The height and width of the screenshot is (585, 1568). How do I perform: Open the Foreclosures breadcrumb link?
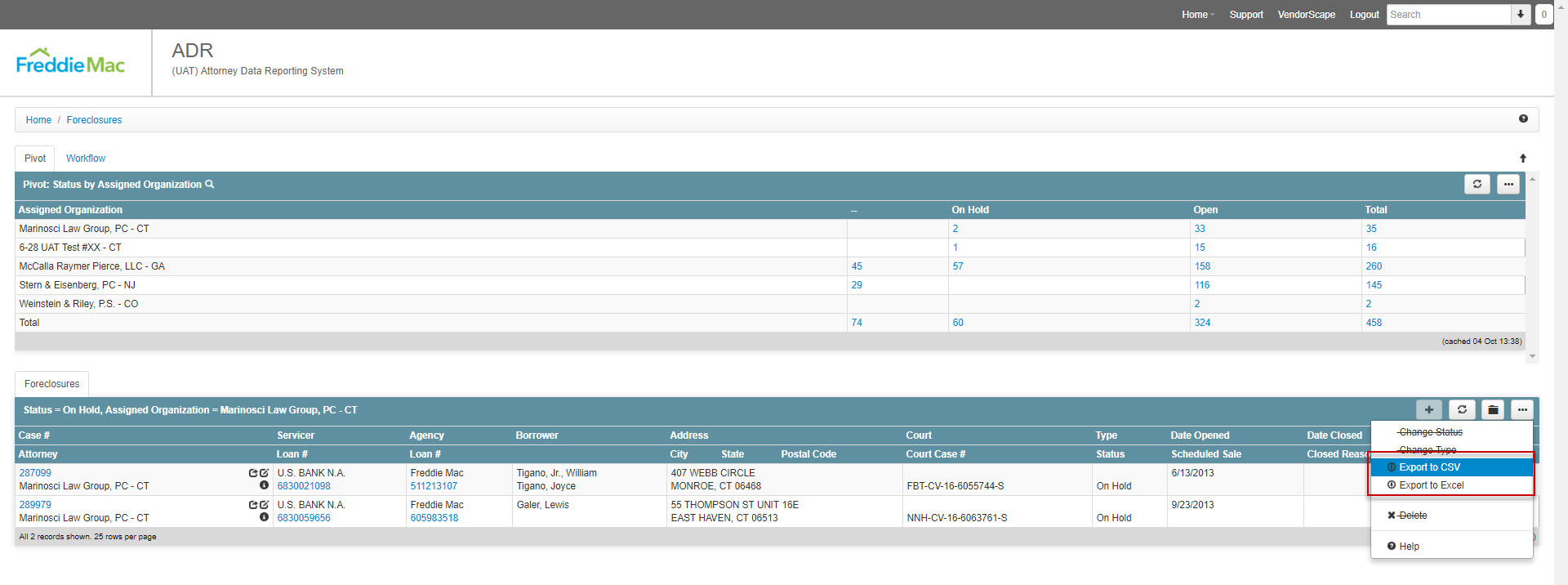[x=94, y=120]
